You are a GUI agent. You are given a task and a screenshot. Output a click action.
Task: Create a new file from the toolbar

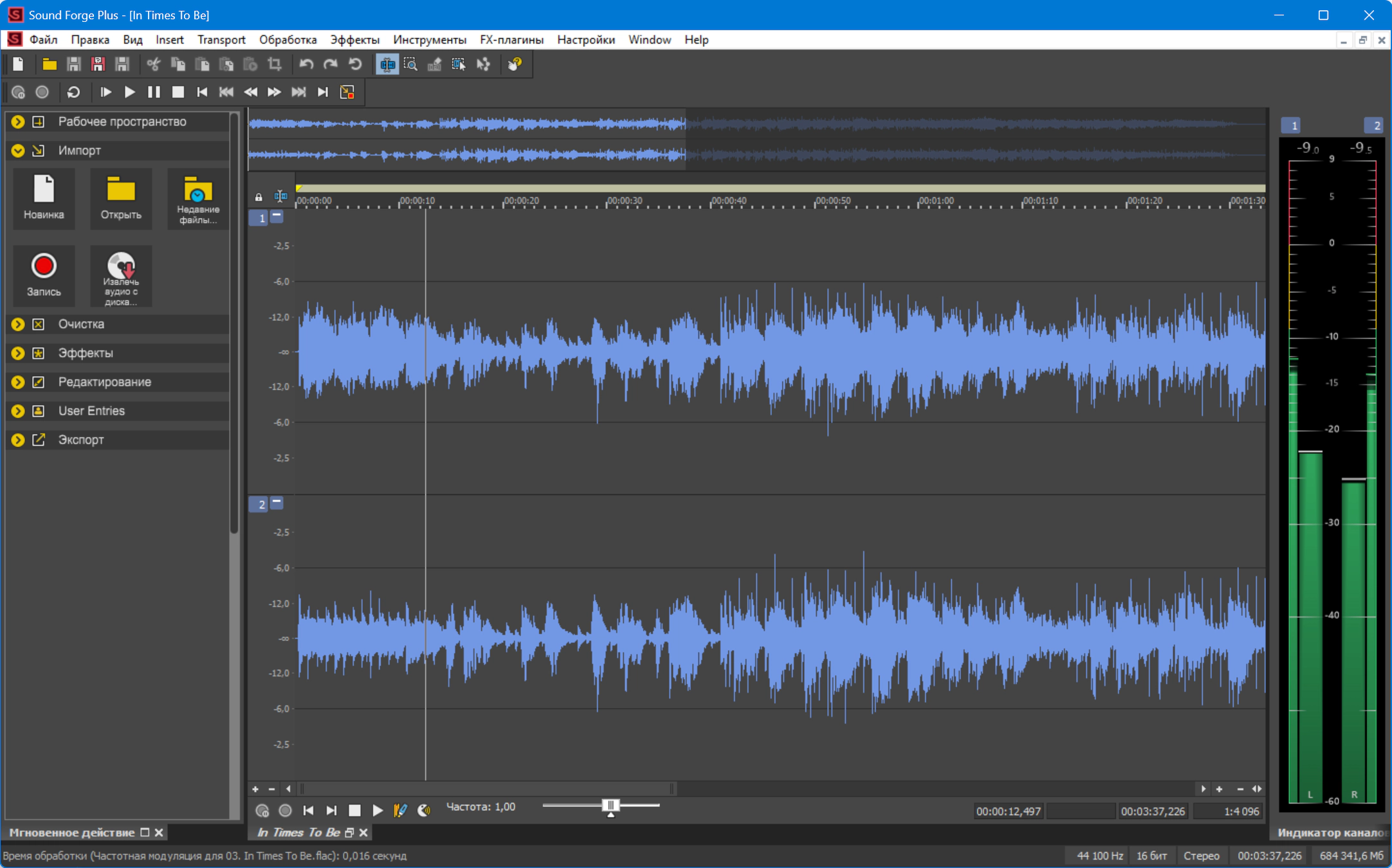click(x=18, y=64)
